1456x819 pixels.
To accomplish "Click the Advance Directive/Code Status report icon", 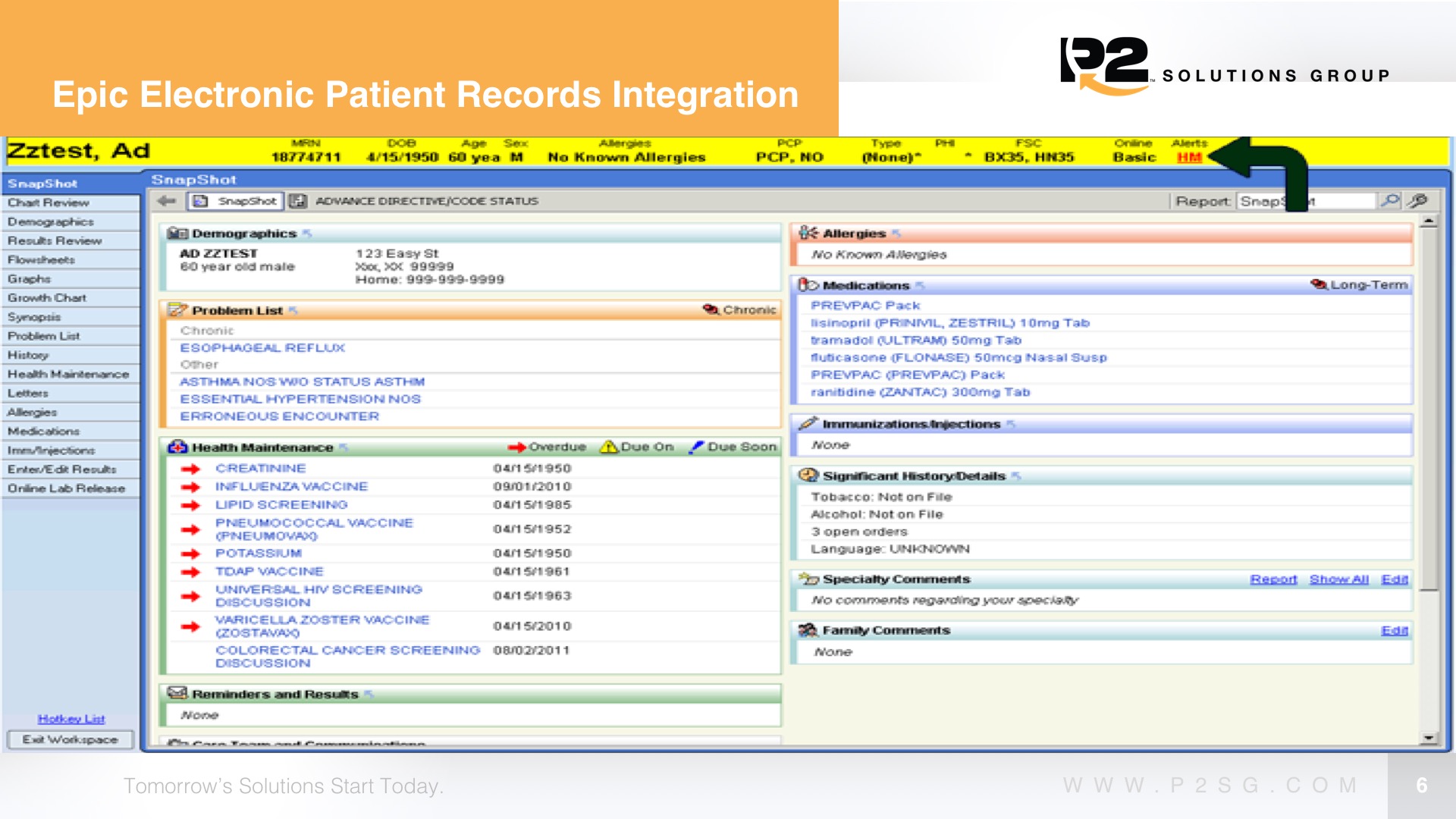I will tap(298, 201).
